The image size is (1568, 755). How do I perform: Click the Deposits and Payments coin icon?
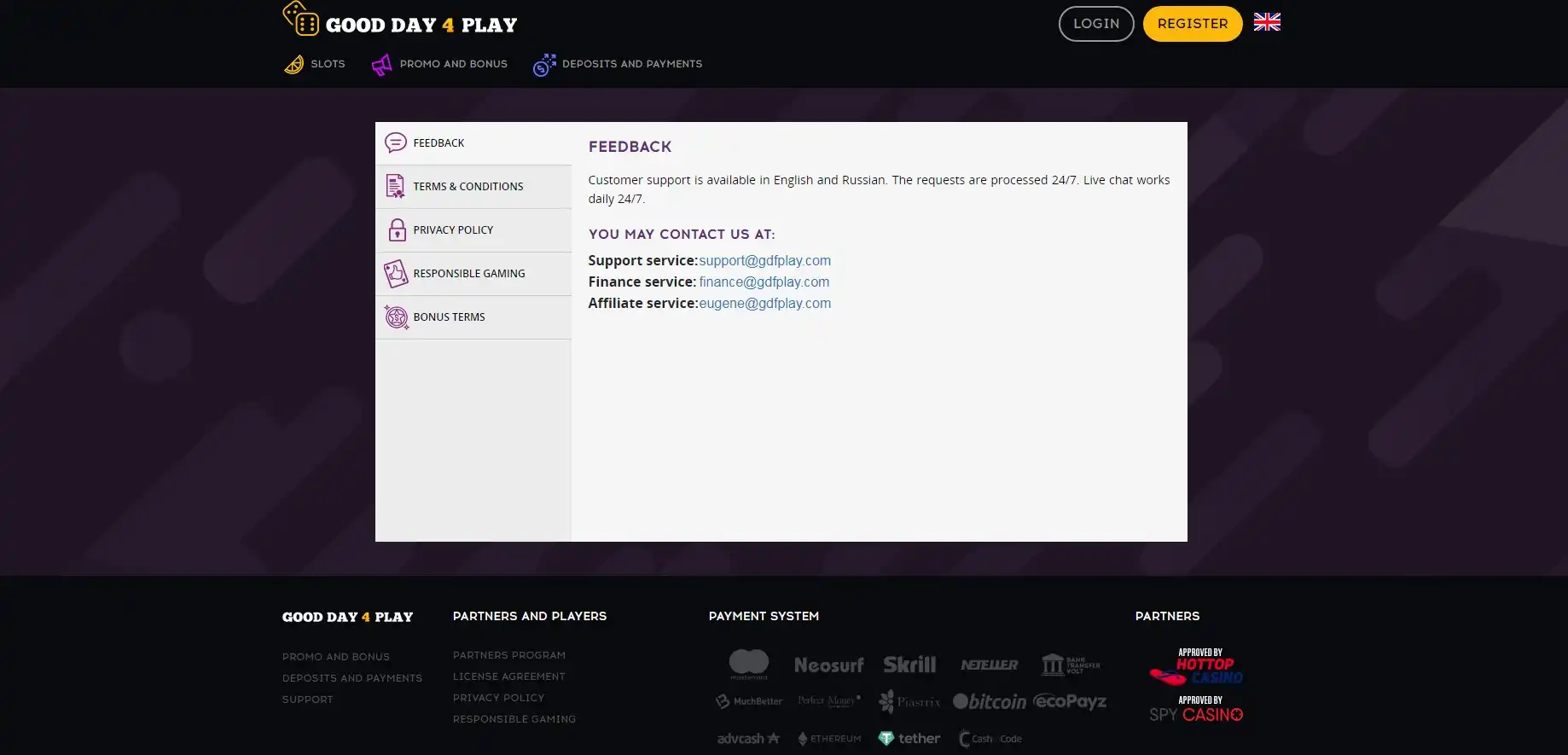[544, 65]
